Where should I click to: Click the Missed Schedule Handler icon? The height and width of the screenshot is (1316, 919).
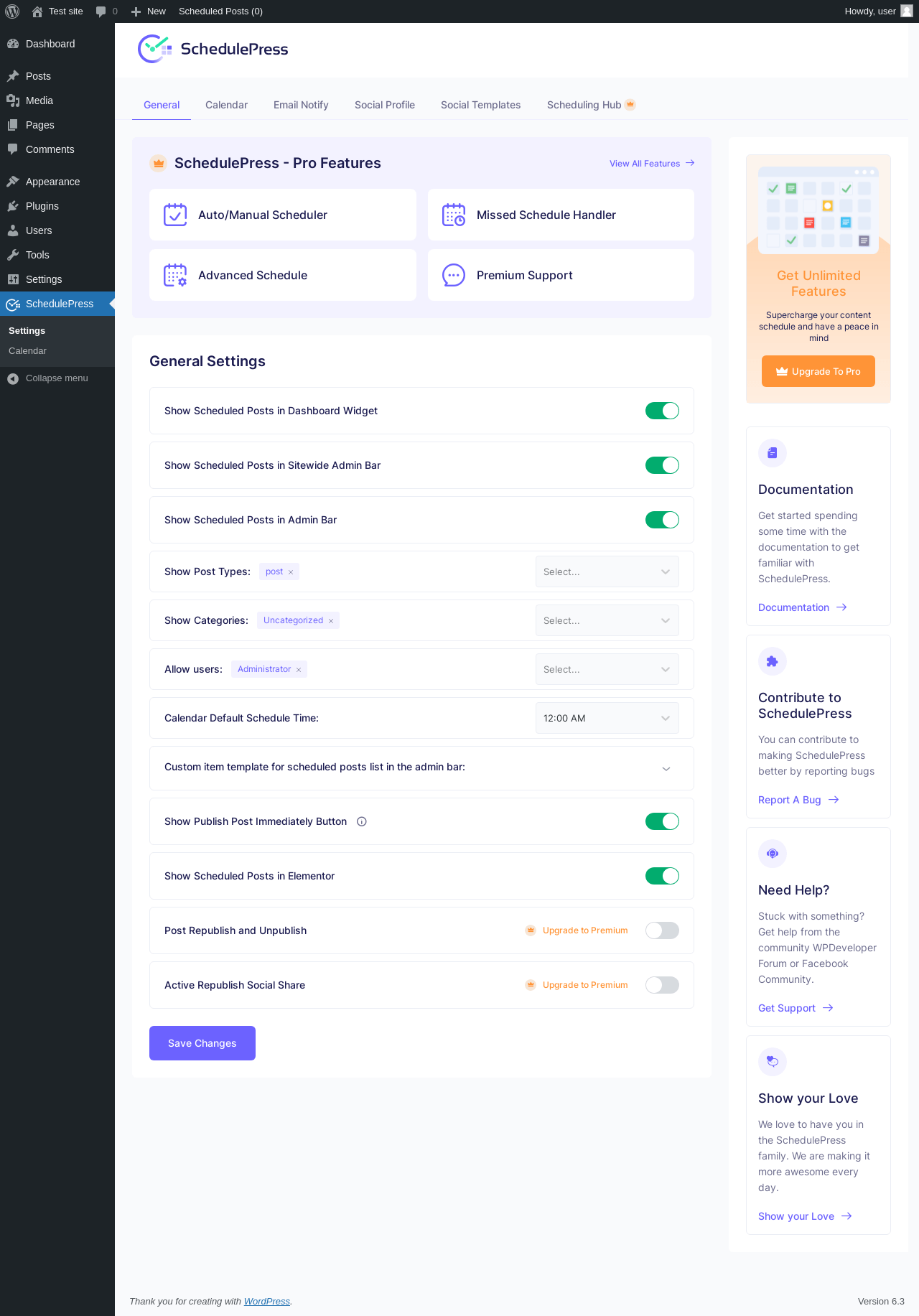coord(454,215)
